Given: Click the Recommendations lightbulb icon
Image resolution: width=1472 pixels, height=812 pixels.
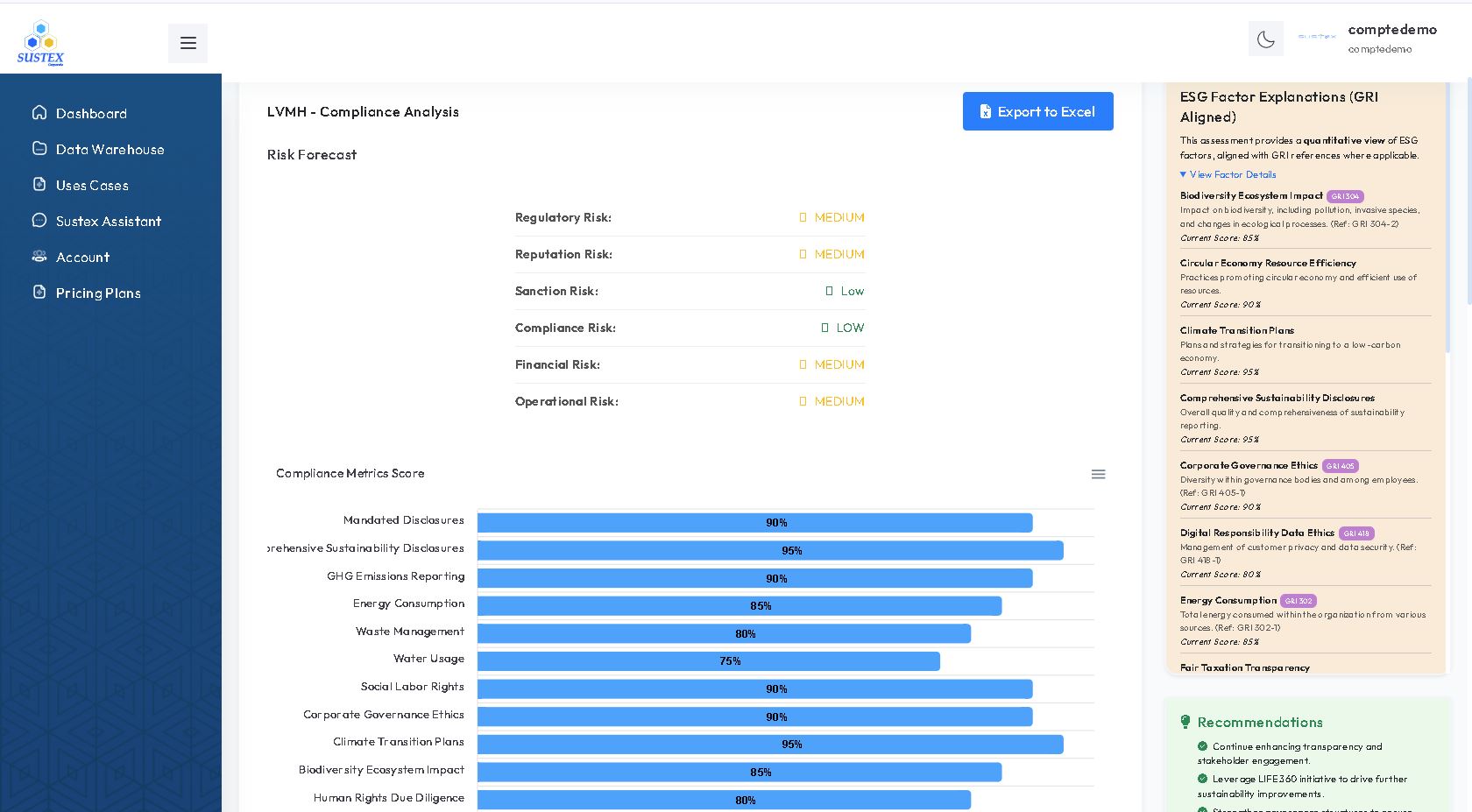Looking at the screenshot, I should coord(1185,722).
